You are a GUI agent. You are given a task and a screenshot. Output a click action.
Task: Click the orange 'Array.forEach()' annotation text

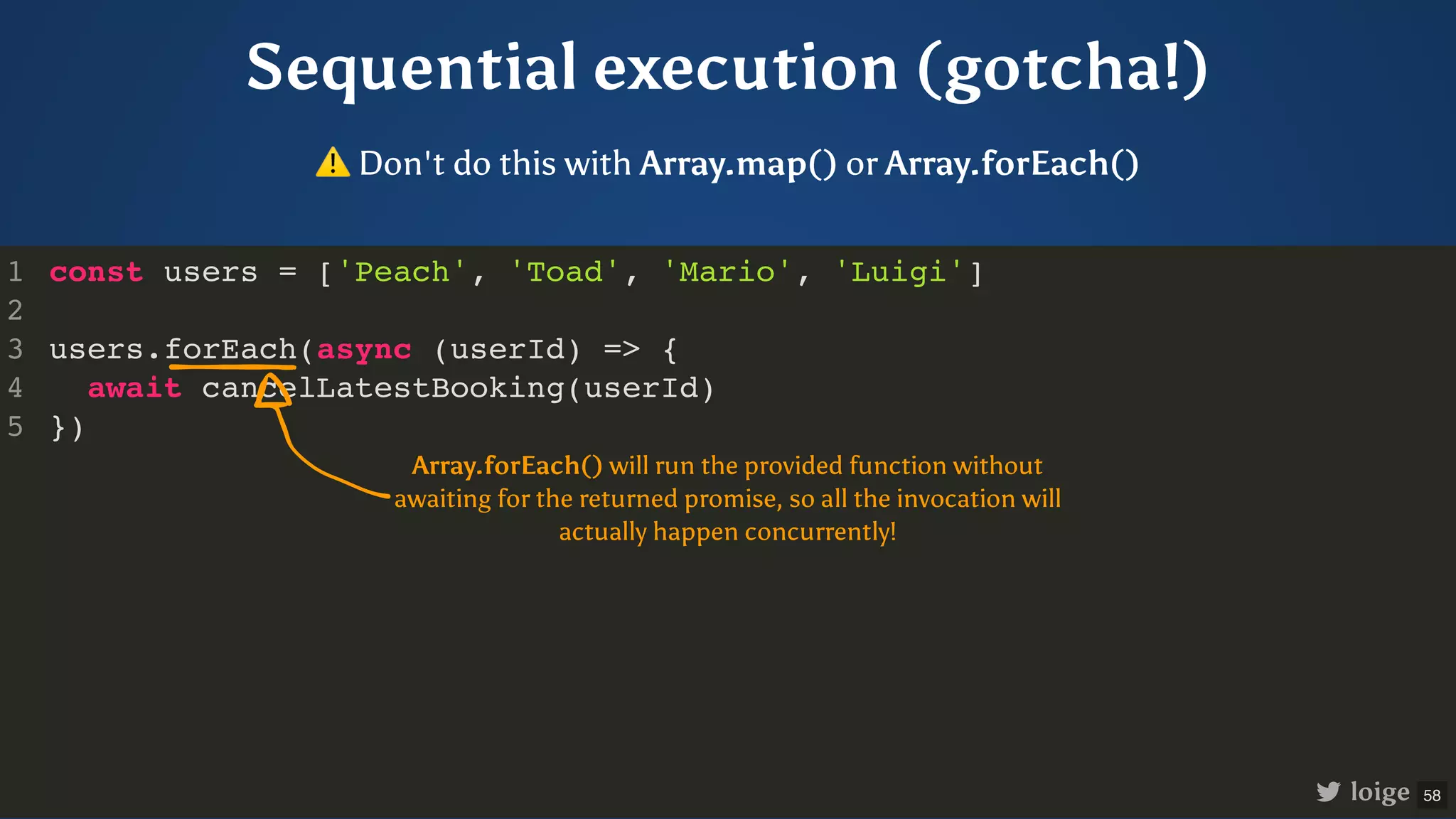(507, 466)
